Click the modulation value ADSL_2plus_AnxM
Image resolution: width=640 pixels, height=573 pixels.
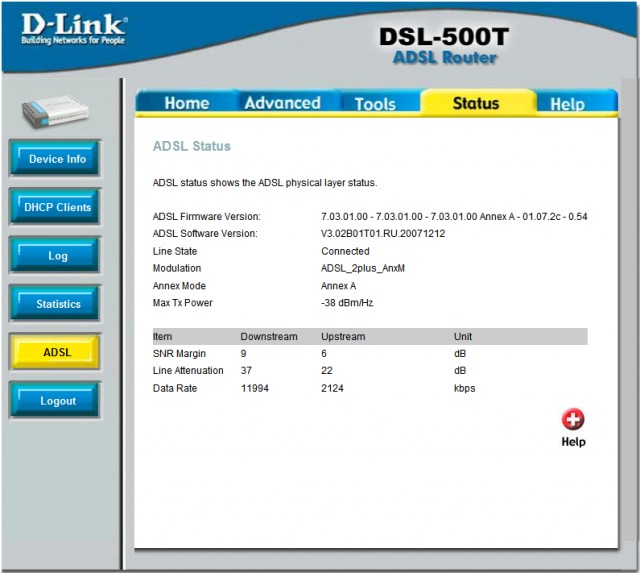pos(363,268)
